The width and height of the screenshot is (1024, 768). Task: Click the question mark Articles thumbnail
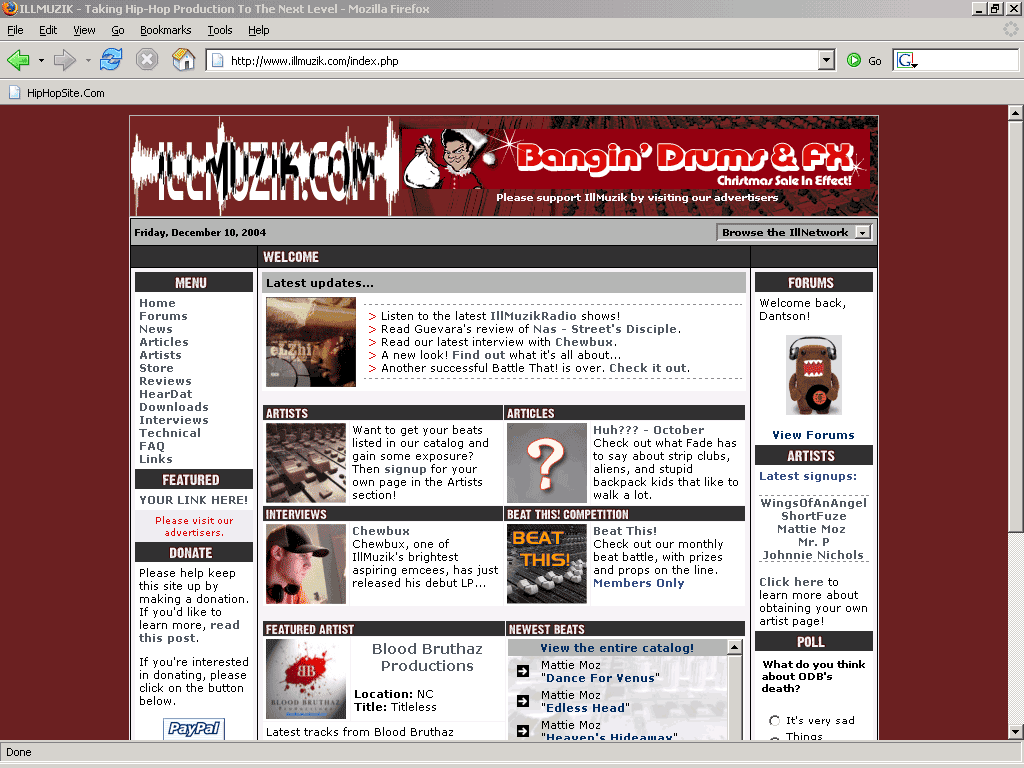[x=547, y=463]
